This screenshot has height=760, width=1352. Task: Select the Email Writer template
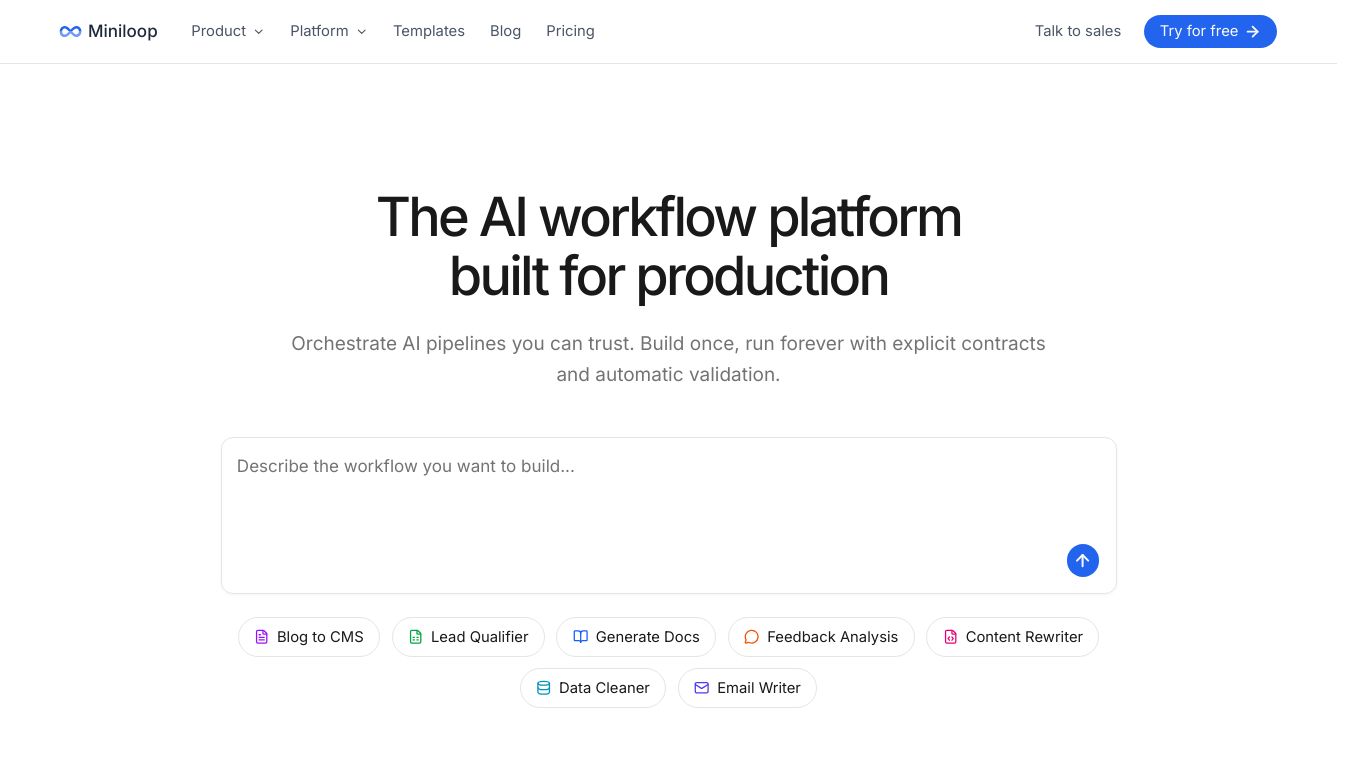point(747,688)
